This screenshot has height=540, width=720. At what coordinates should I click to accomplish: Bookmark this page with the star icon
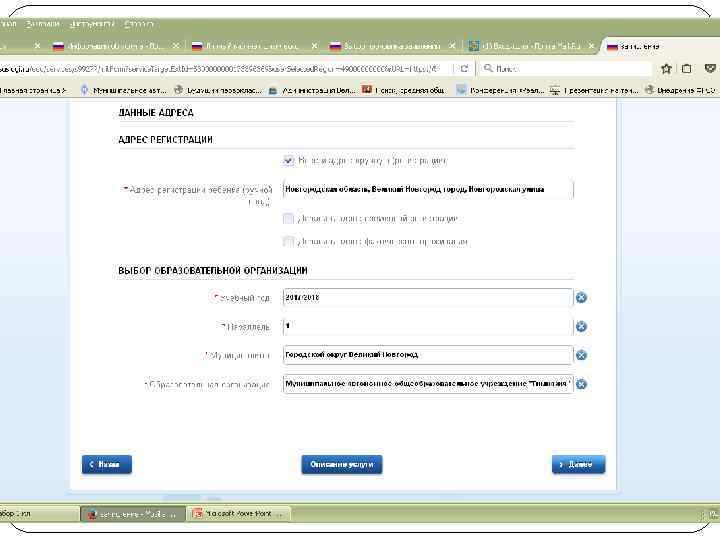click(666, 68)
